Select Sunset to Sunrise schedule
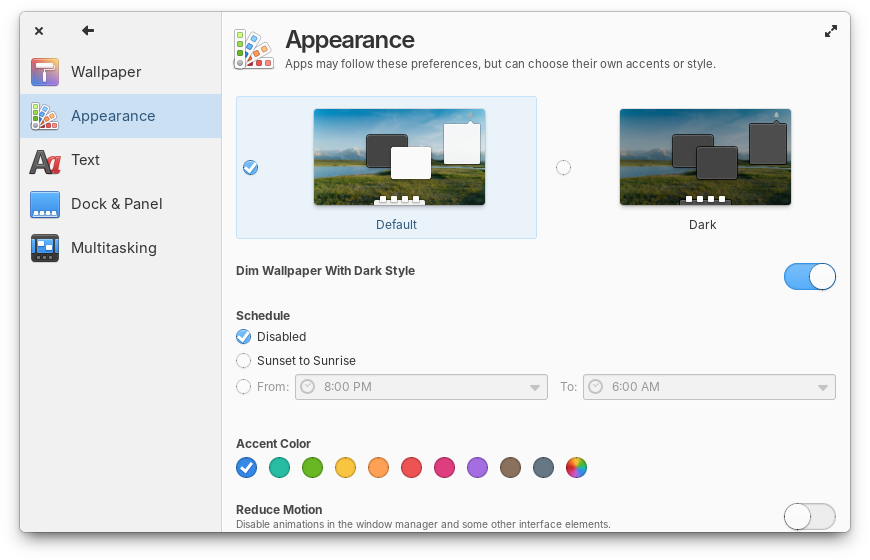The width and height of the screenshot is (870, 560). click(x=244, y=361)
